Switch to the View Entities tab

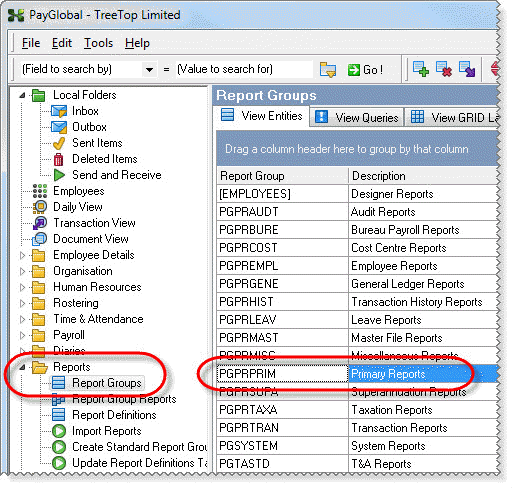click(x=262, y=116)
